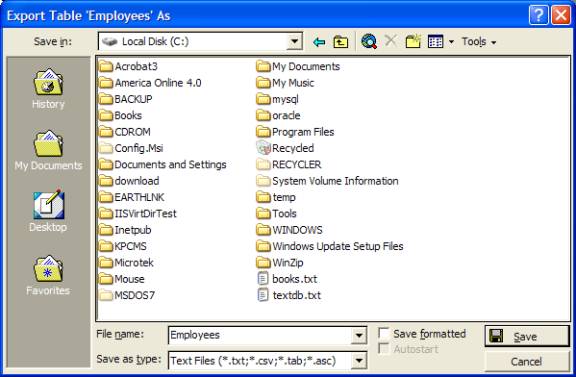Select the Windows Update Setup Files folder
Image resolution: width=576 pixels, height=377 pixels.
click(330, 247)
